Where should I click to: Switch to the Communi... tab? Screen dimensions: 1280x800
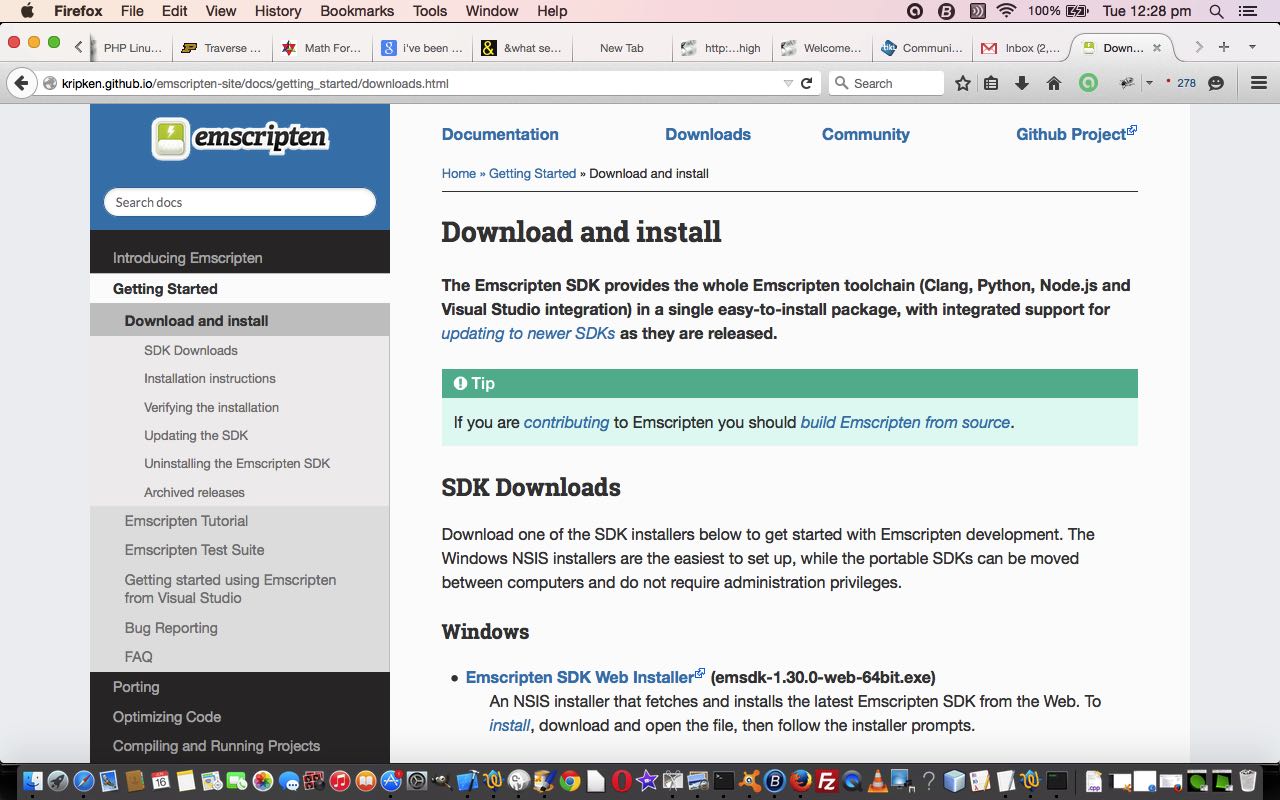(x=922, y=48)
